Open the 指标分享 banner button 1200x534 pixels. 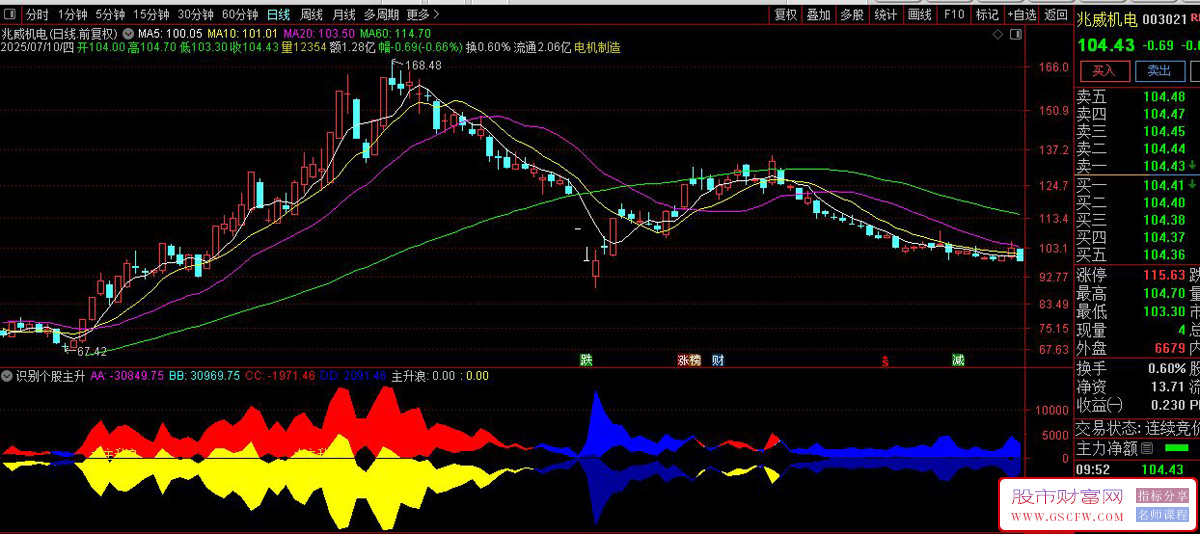point(1162,495)
